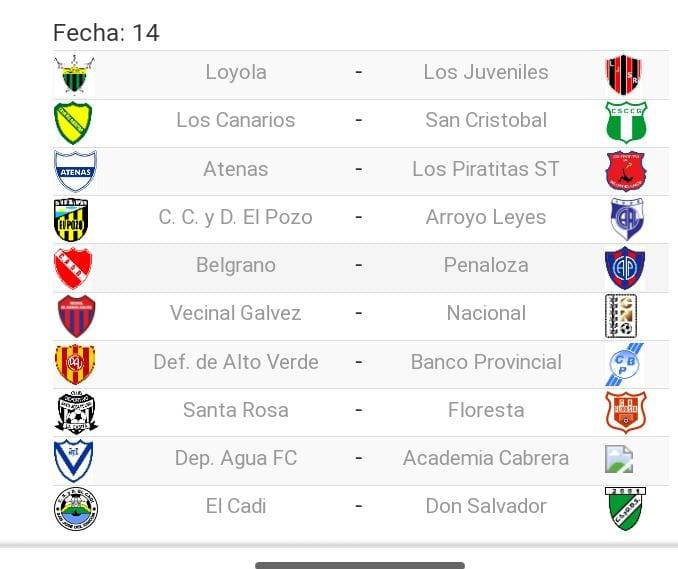
Task: Click the Banco Provincial CBP logo
Action: tap(626, 363)
